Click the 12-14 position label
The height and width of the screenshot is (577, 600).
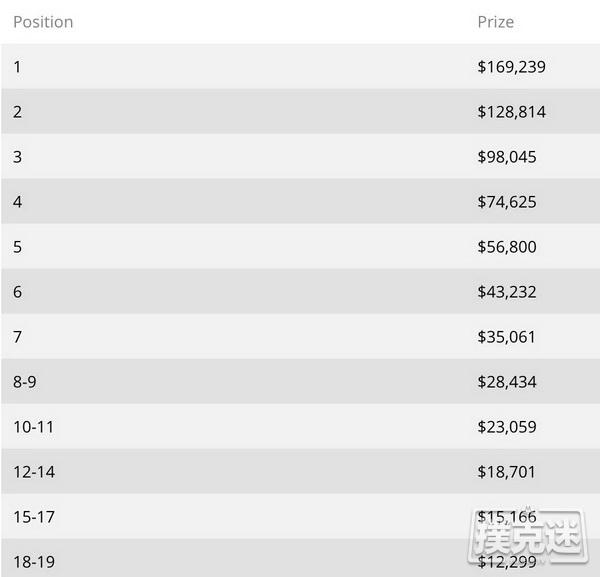coord(34,472)
